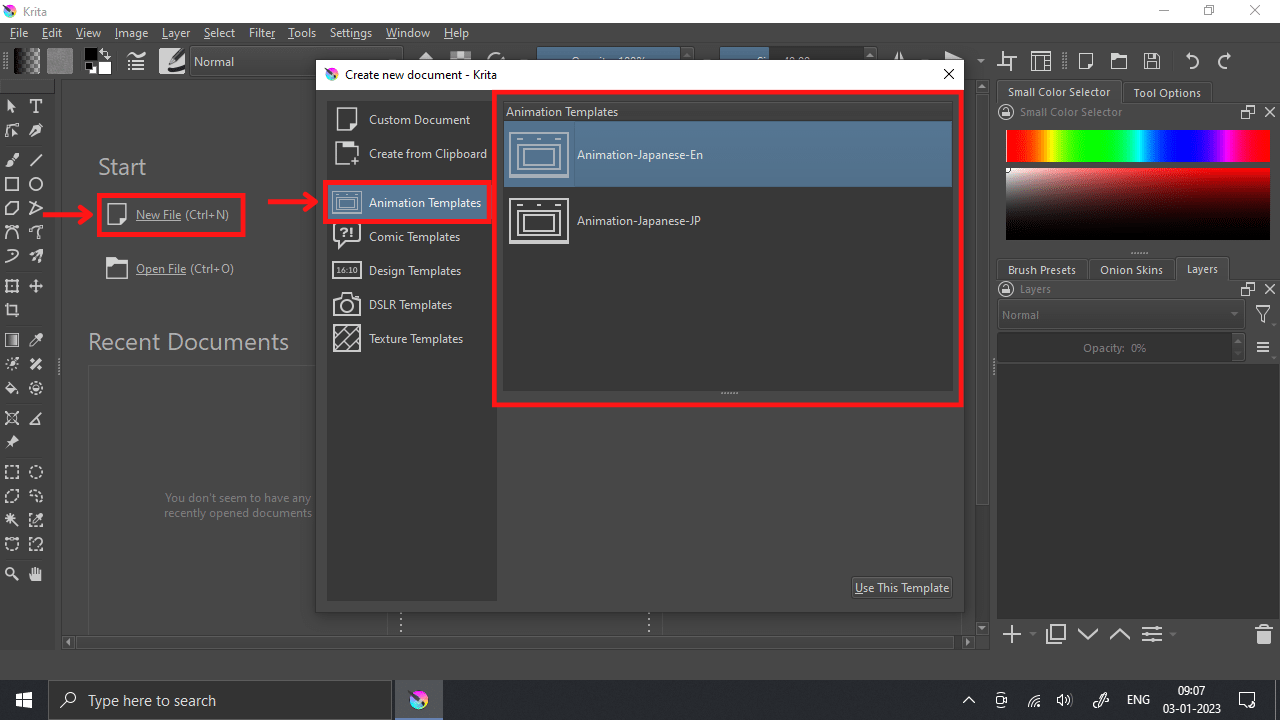Image resolution: width=1280 pixels, height=720 pixels.
Task: Select the Rectangle shape tool
Action: 12,184
